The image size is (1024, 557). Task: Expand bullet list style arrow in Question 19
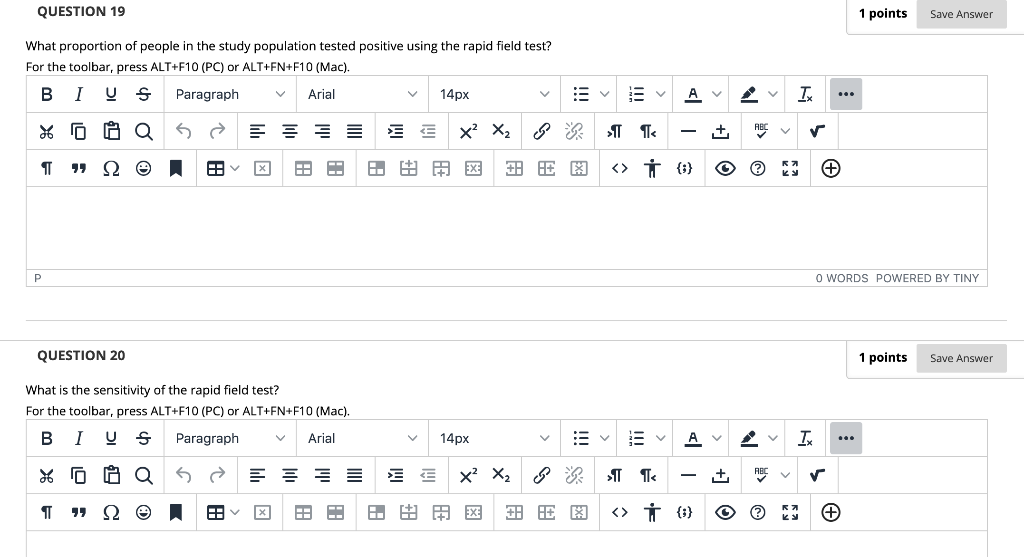pos(604,94)
